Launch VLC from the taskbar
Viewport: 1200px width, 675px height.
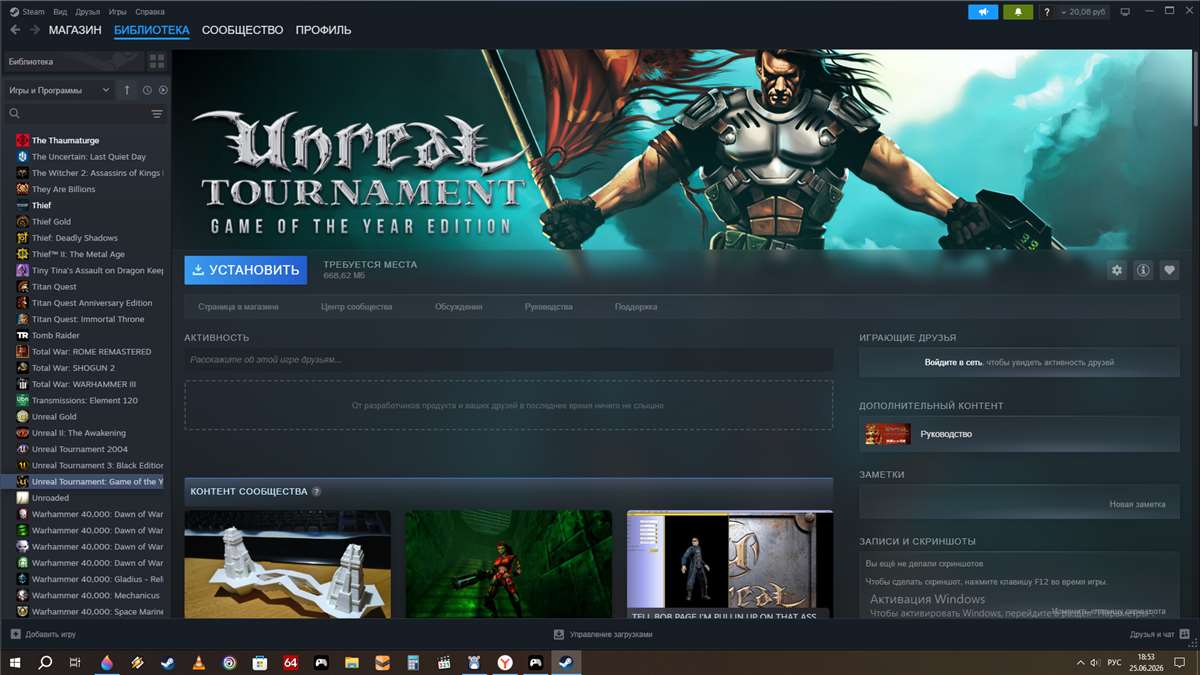(x=198, y=662)
